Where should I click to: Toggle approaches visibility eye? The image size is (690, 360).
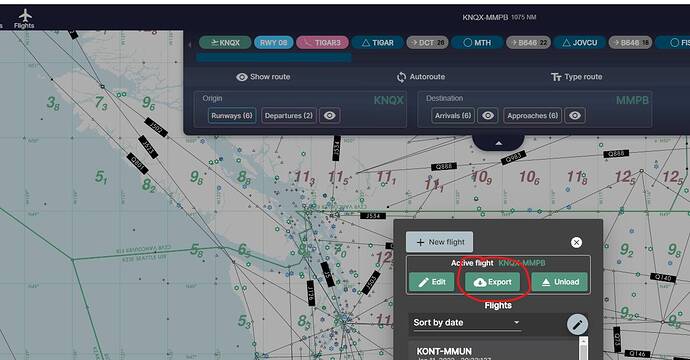point(575,116)
